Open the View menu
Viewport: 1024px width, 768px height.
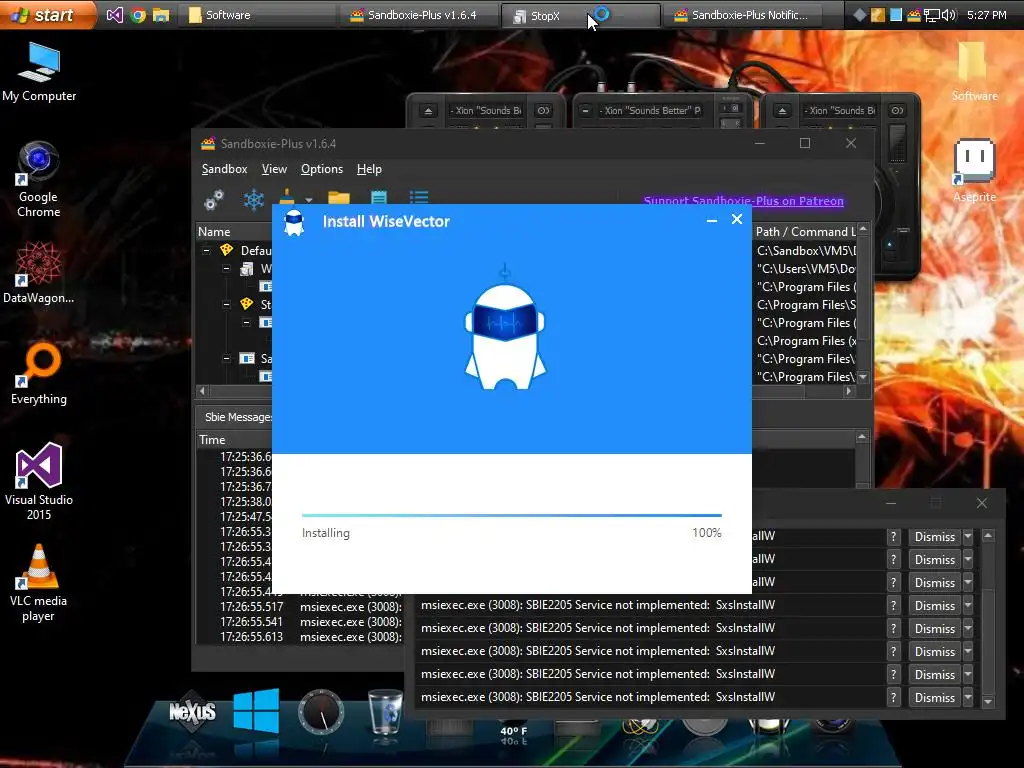point(274,169)
